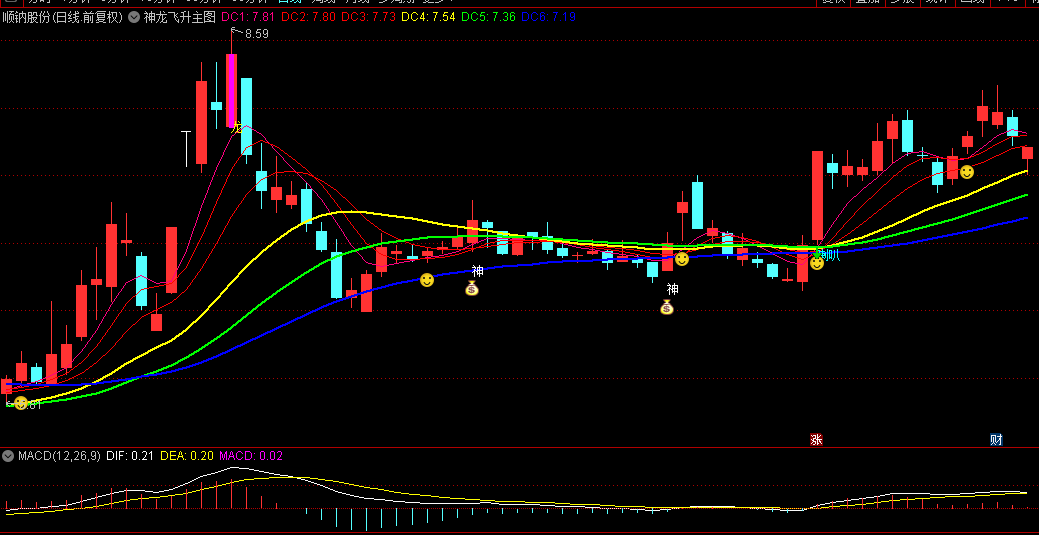
Task: Click the red 涨 event marker
Action: pos(816,440)
